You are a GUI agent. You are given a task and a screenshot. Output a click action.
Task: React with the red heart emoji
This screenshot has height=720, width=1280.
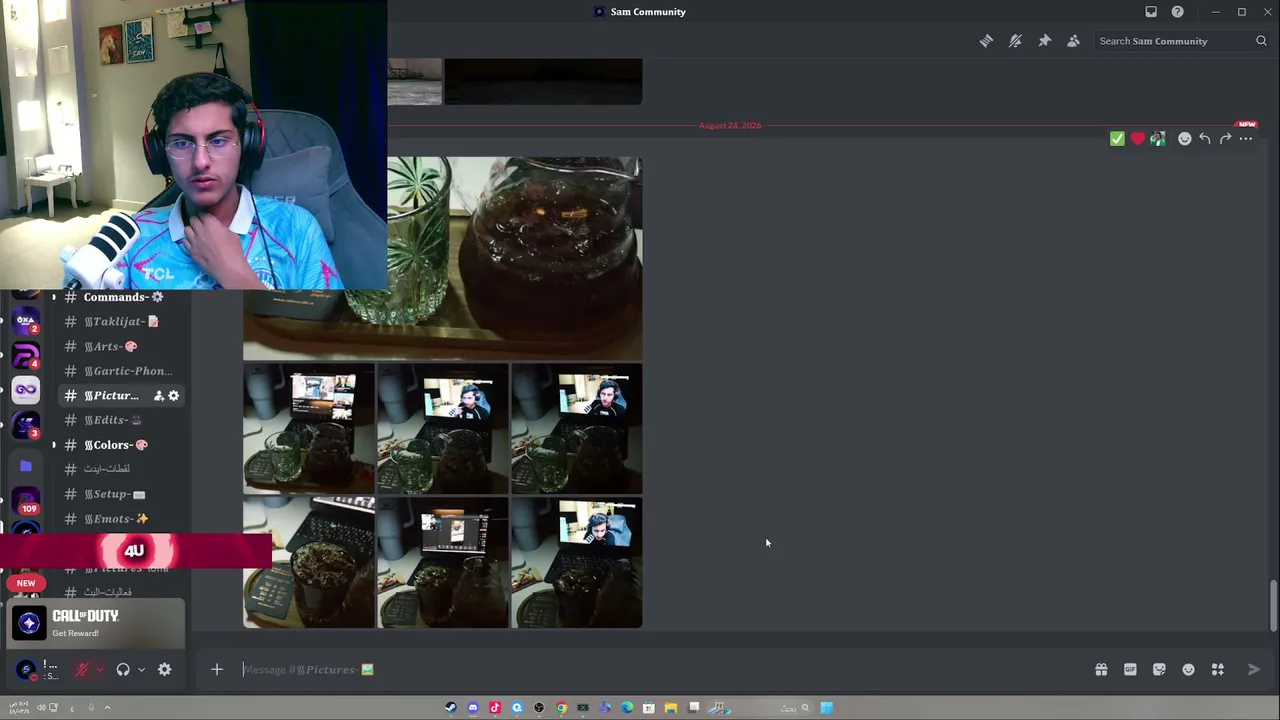tap(1137, 139)
